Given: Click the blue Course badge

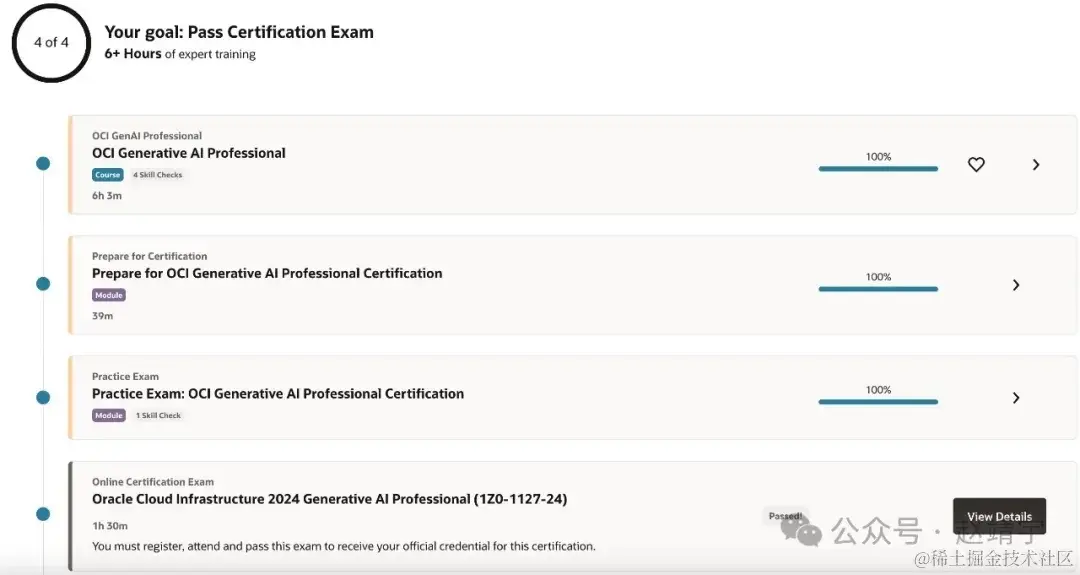Looking at the screenshot, I should tap(108, 175).
